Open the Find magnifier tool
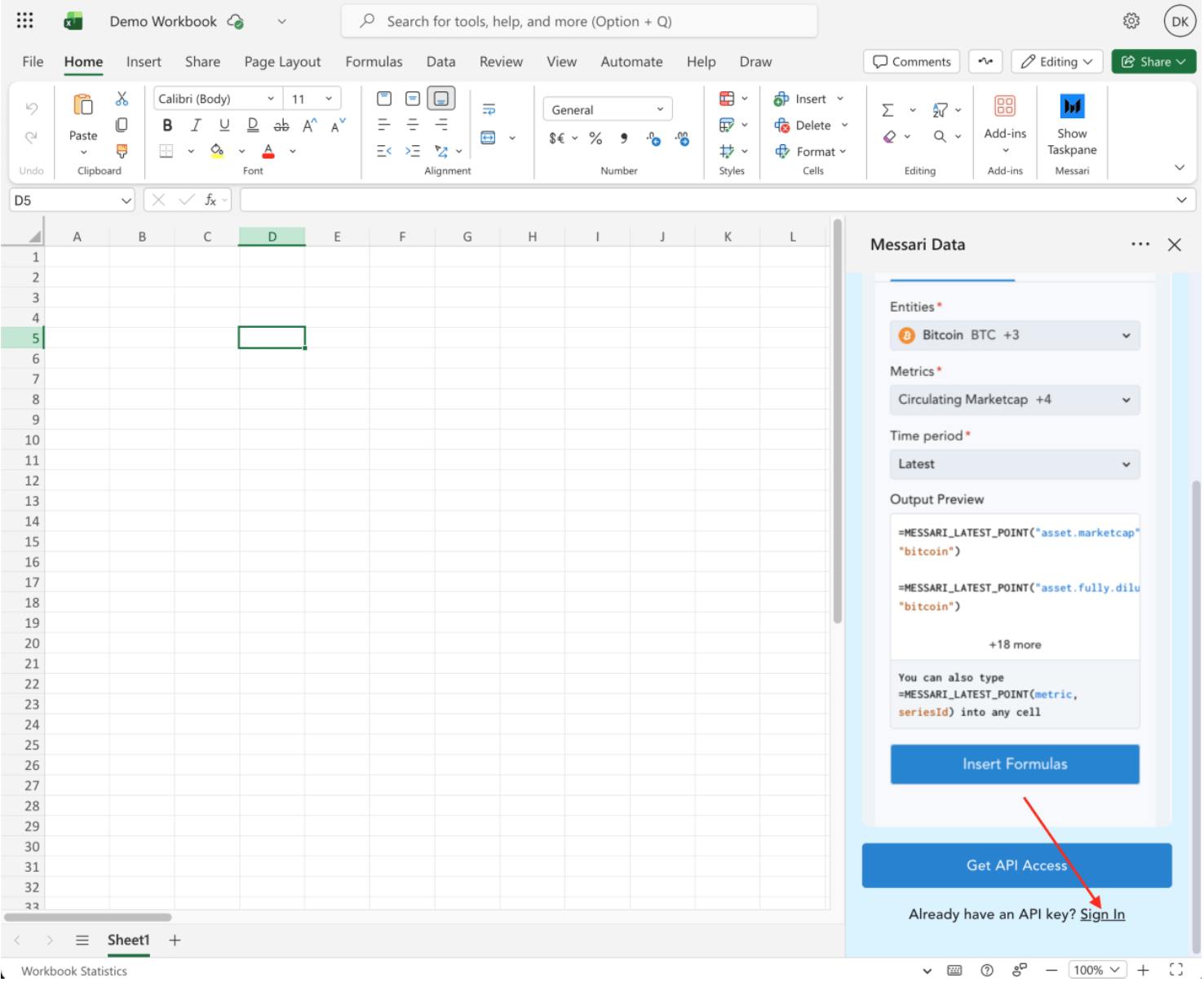1204x982 pixels. [940, 136]
